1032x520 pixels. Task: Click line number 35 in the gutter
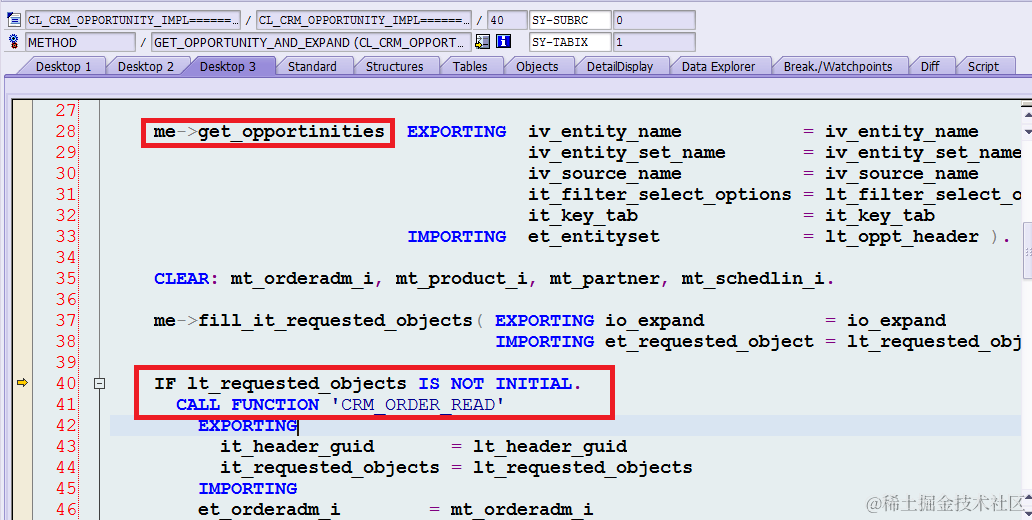tap(65, 278)
